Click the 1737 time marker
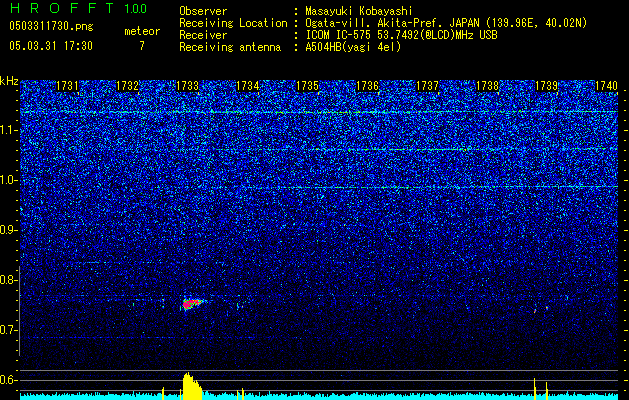This screenshot has width=629, height=400. (427, 86)
